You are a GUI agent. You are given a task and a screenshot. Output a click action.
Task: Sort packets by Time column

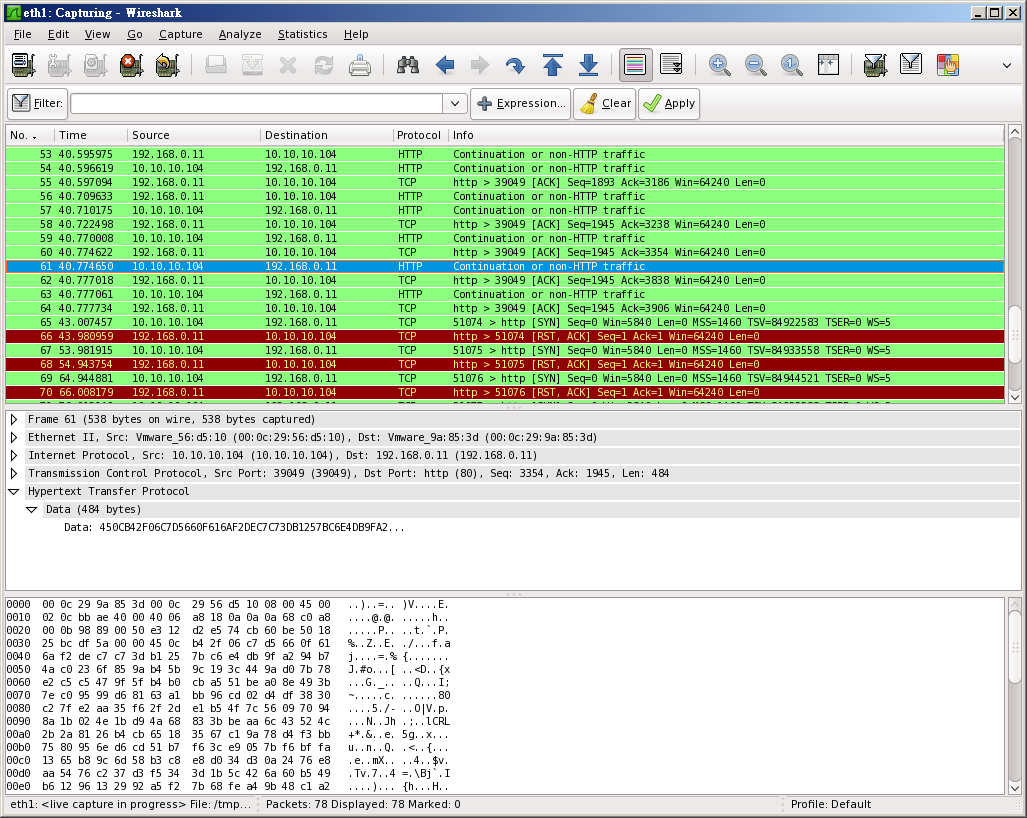91,135
